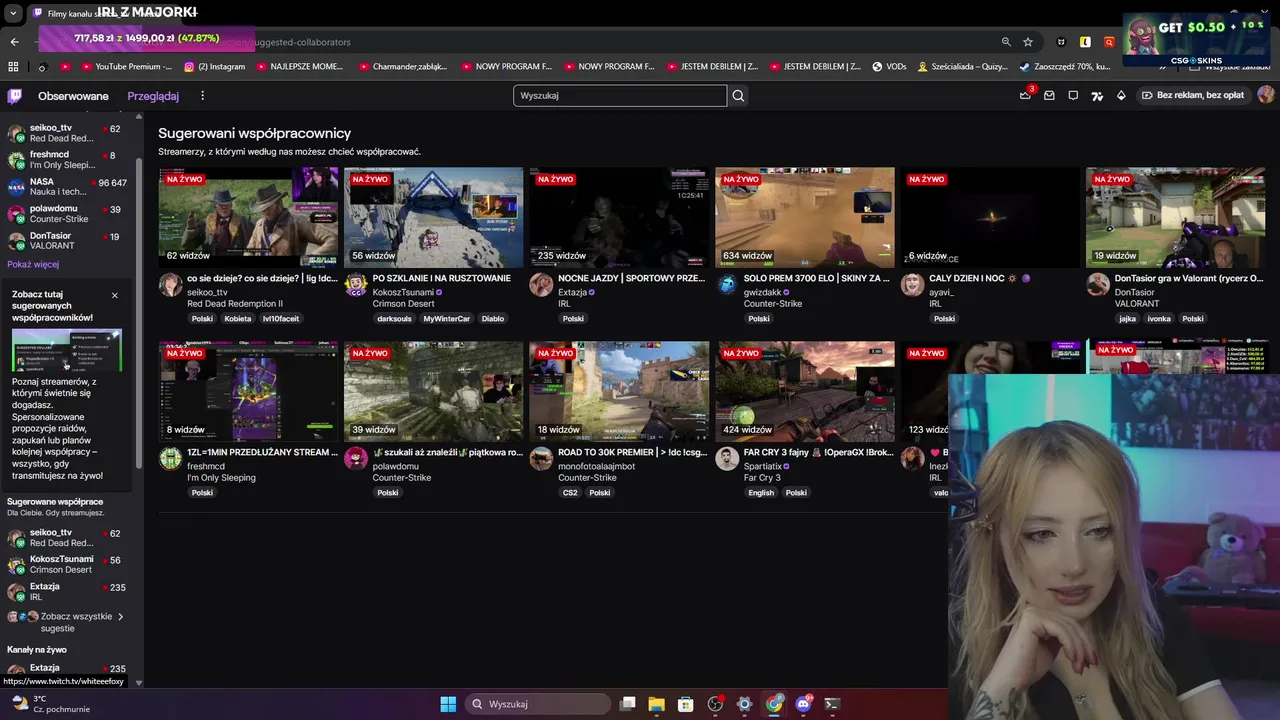1280x720 pixels.
Task: Click Bez reklam, bez opłat button
Action: (1192, 96)
